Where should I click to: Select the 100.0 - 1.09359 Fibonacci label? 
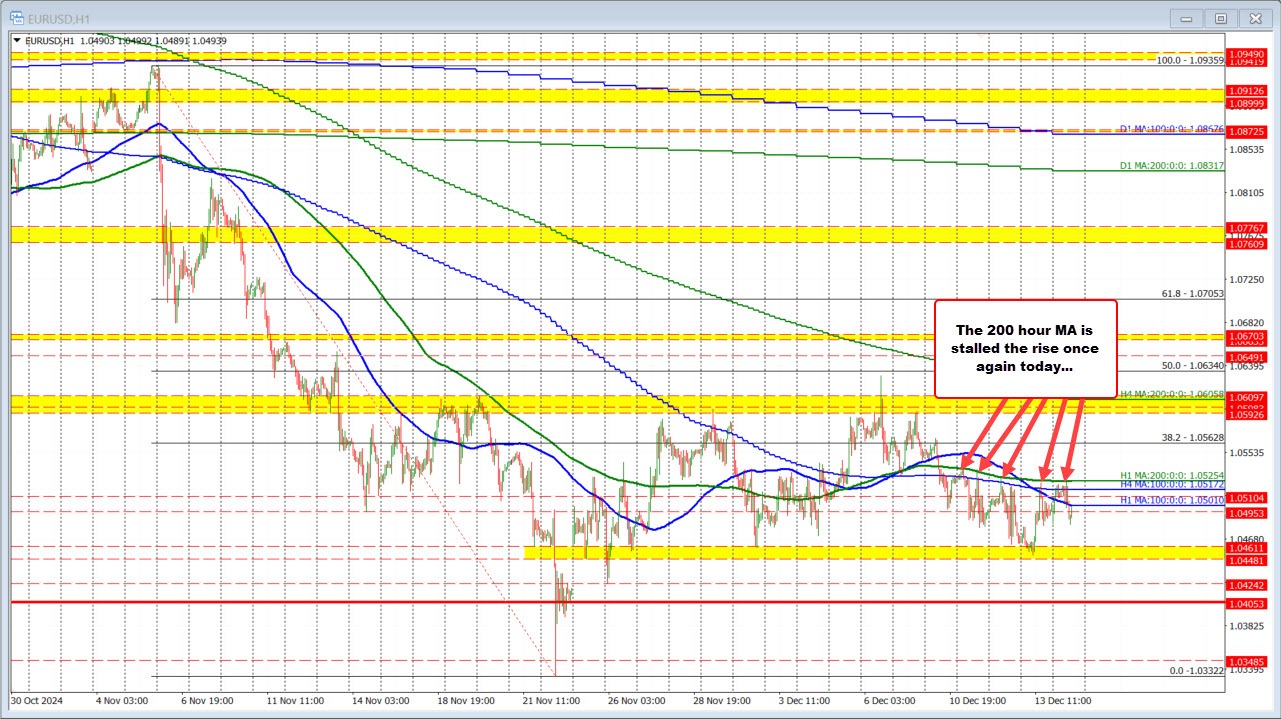point(1190,60)
